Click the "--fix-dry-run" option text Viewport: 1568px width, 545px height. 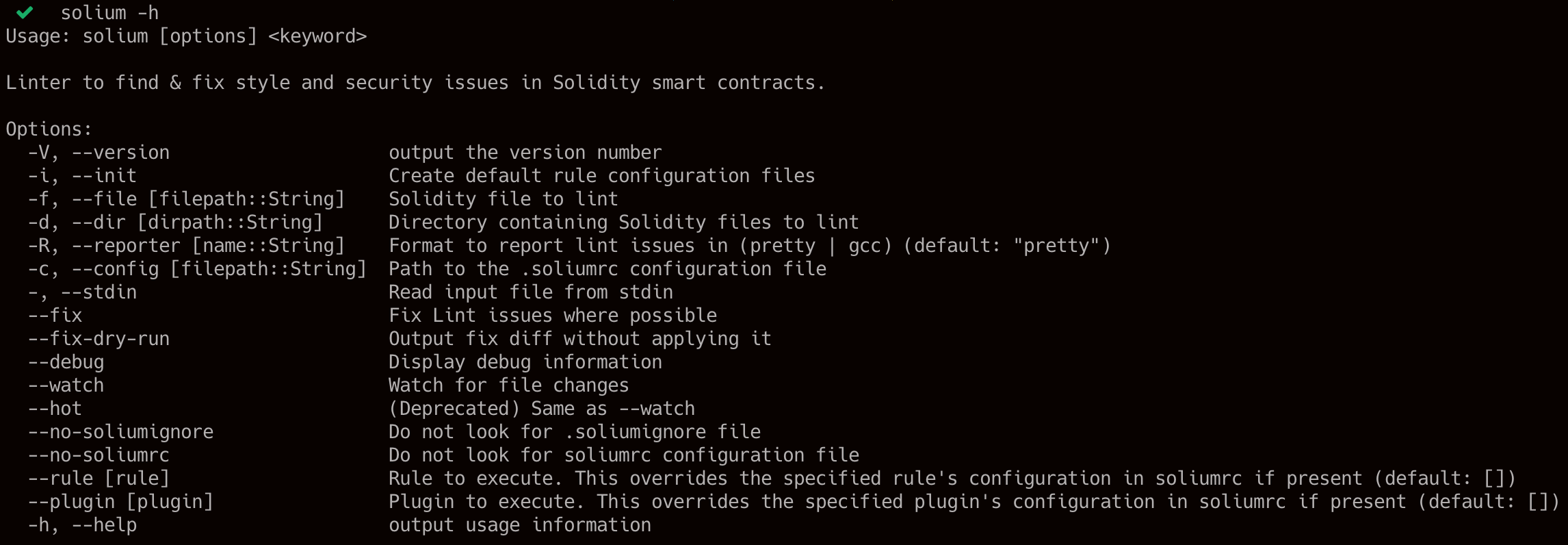click(99, 339)
